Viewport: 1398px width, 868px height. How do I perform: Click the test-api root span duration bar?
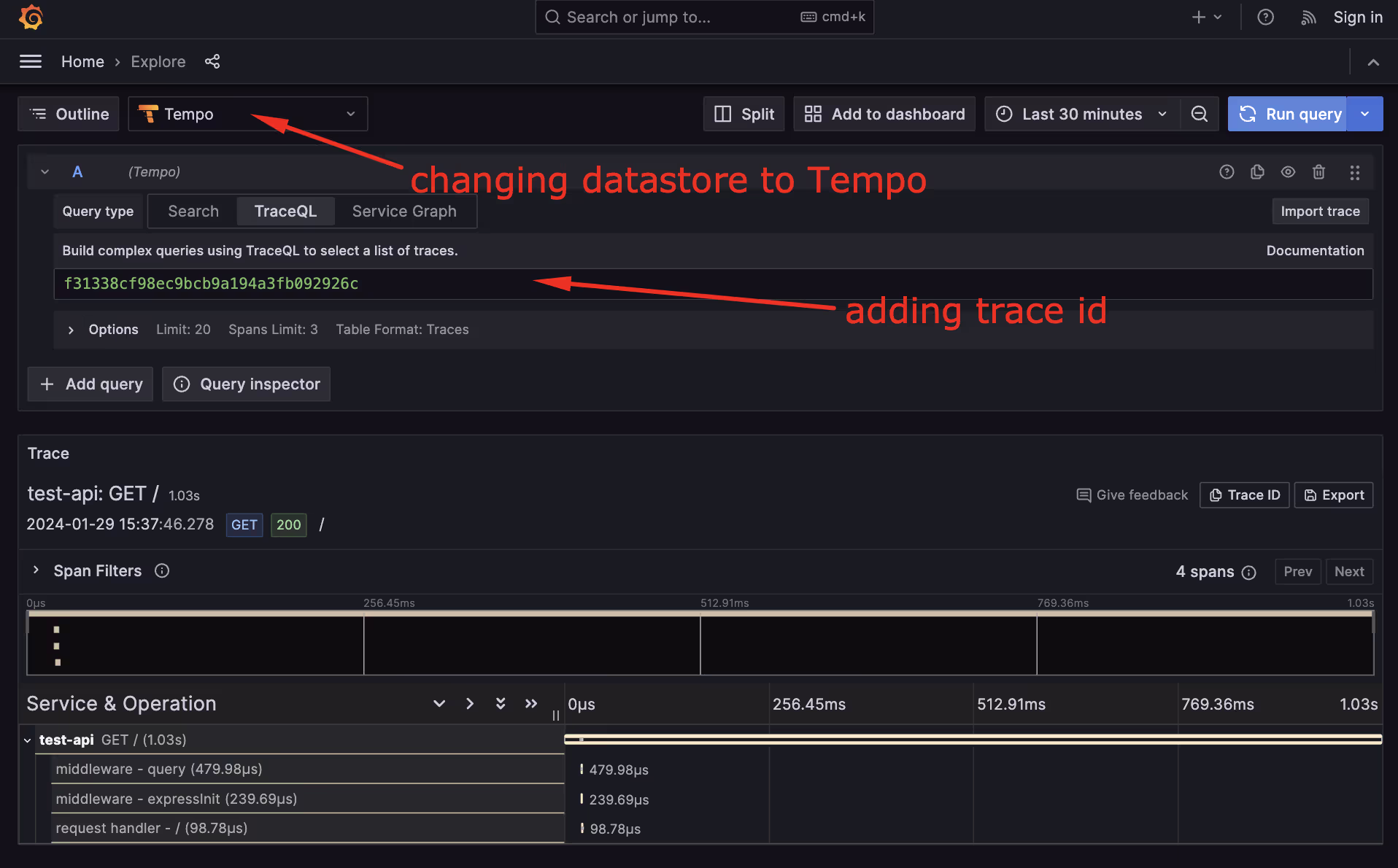973,740
